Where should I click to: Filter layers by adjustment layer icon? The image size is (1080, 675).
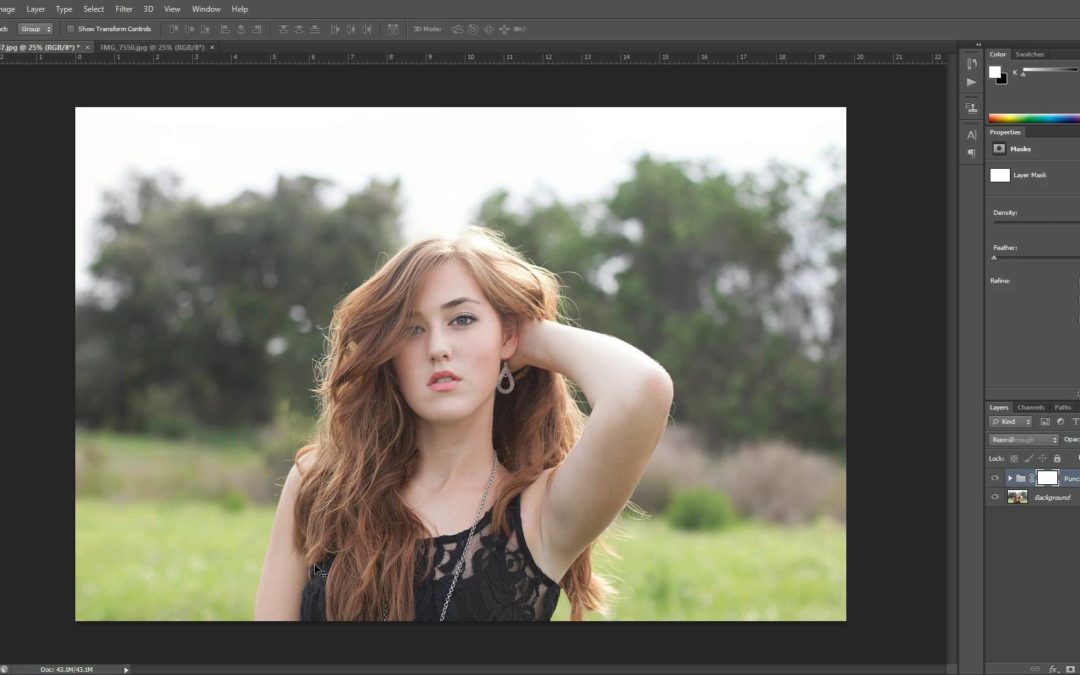click(1061, 422)
